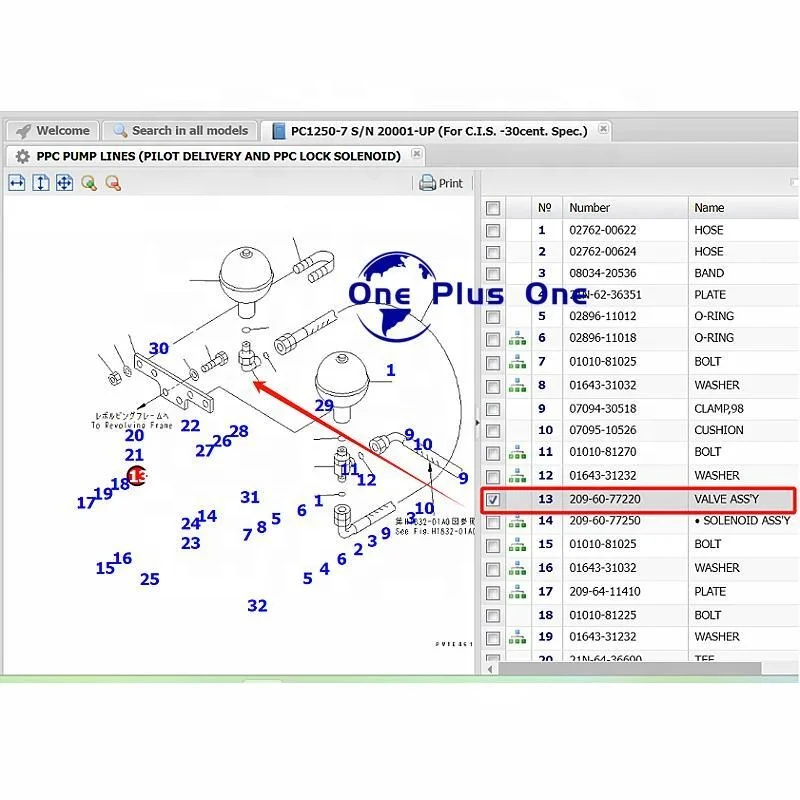Close the PPC PUMP LINES tab
The image size is (800, 800).
tap(417, 155)
